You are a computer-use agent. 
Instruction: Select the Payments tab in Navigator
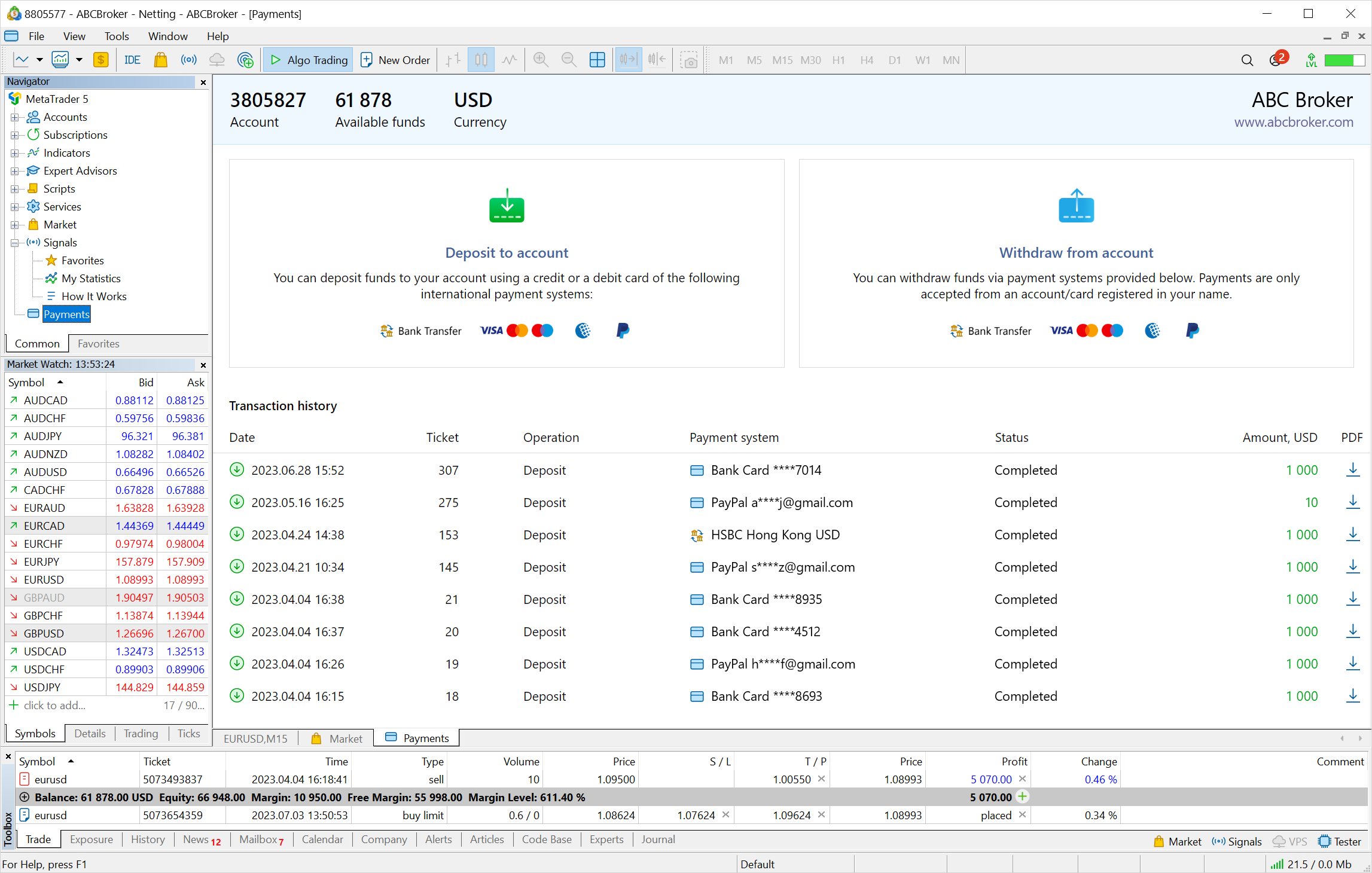66,314
